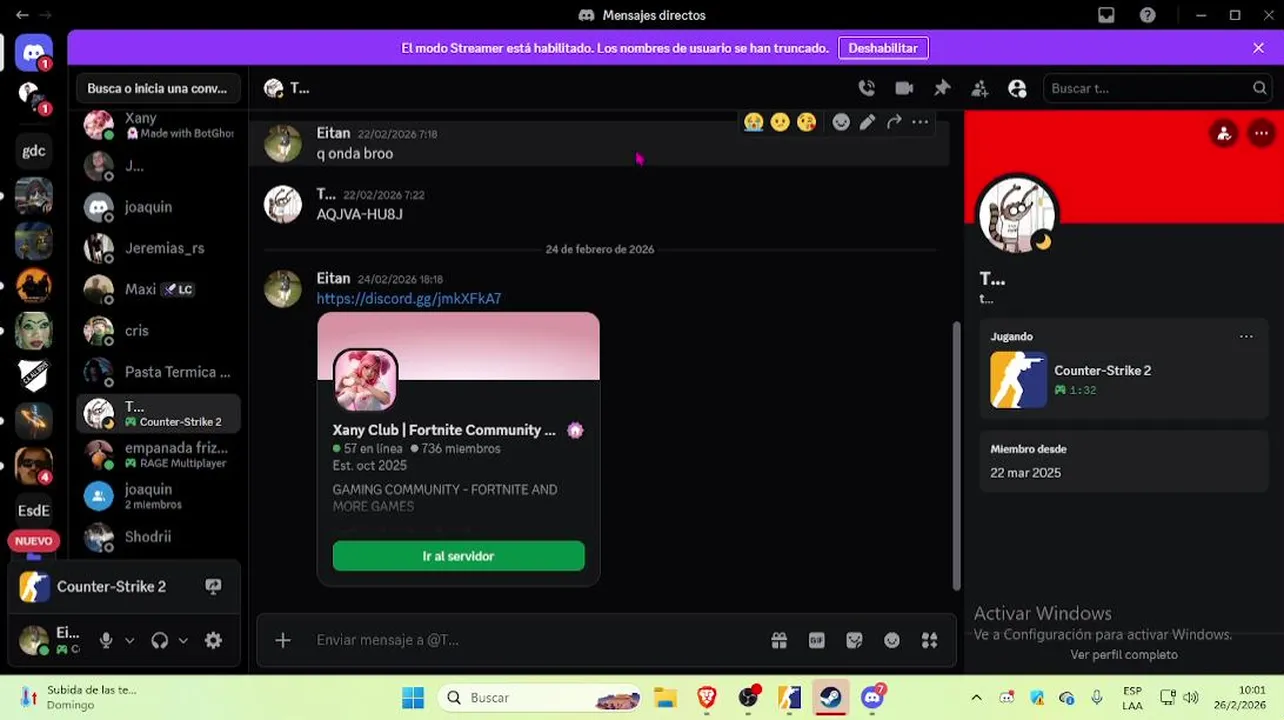Viewport: 1284px width, 720px height.
Task: Open the joaquin 2 miembros group chat
Action: pyautogui.click(x=158, y=496)
